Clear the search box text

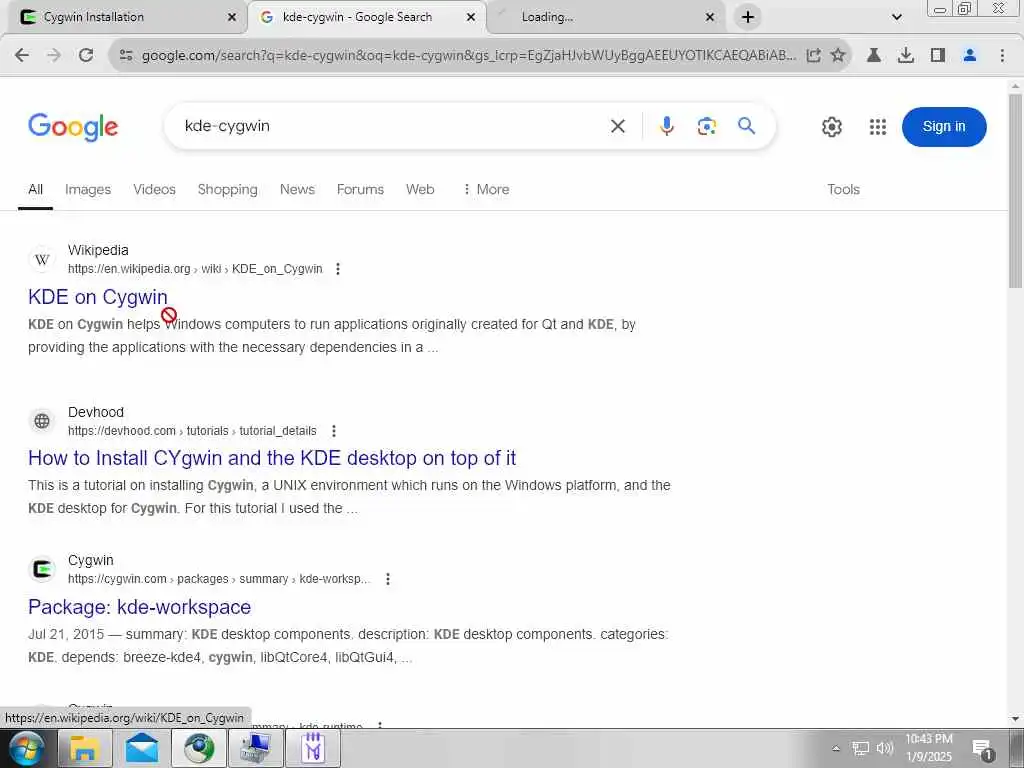[x=618, y=126]
